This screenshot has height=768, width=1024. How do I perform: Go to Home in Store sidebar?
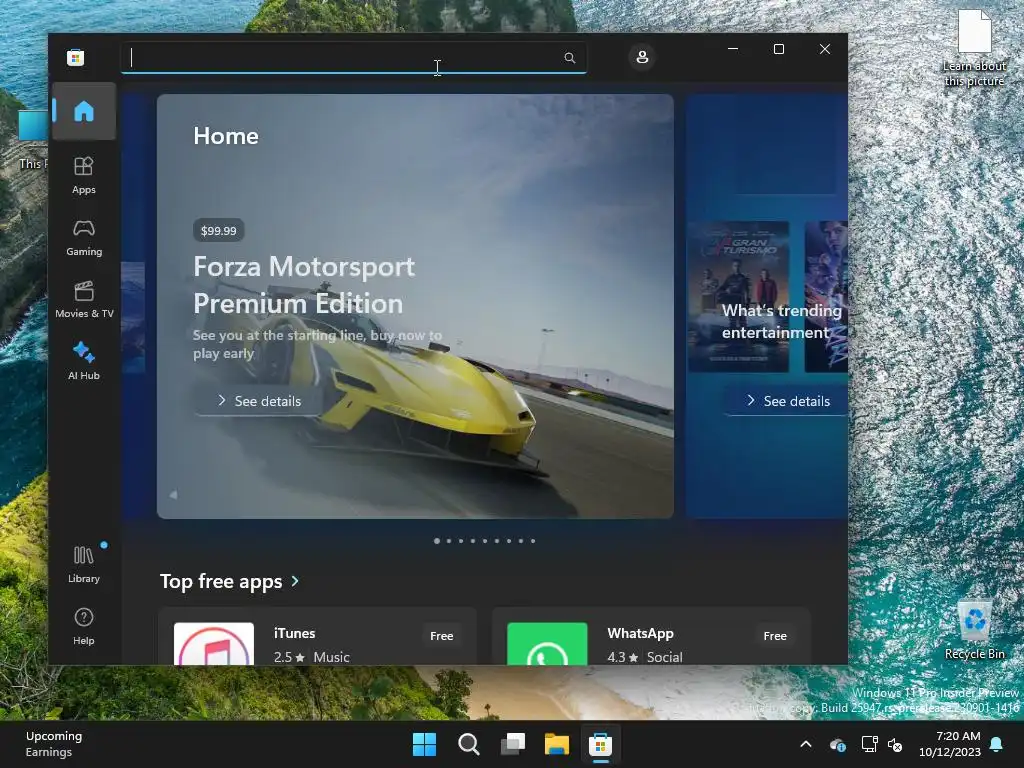(x=84, y=111)
